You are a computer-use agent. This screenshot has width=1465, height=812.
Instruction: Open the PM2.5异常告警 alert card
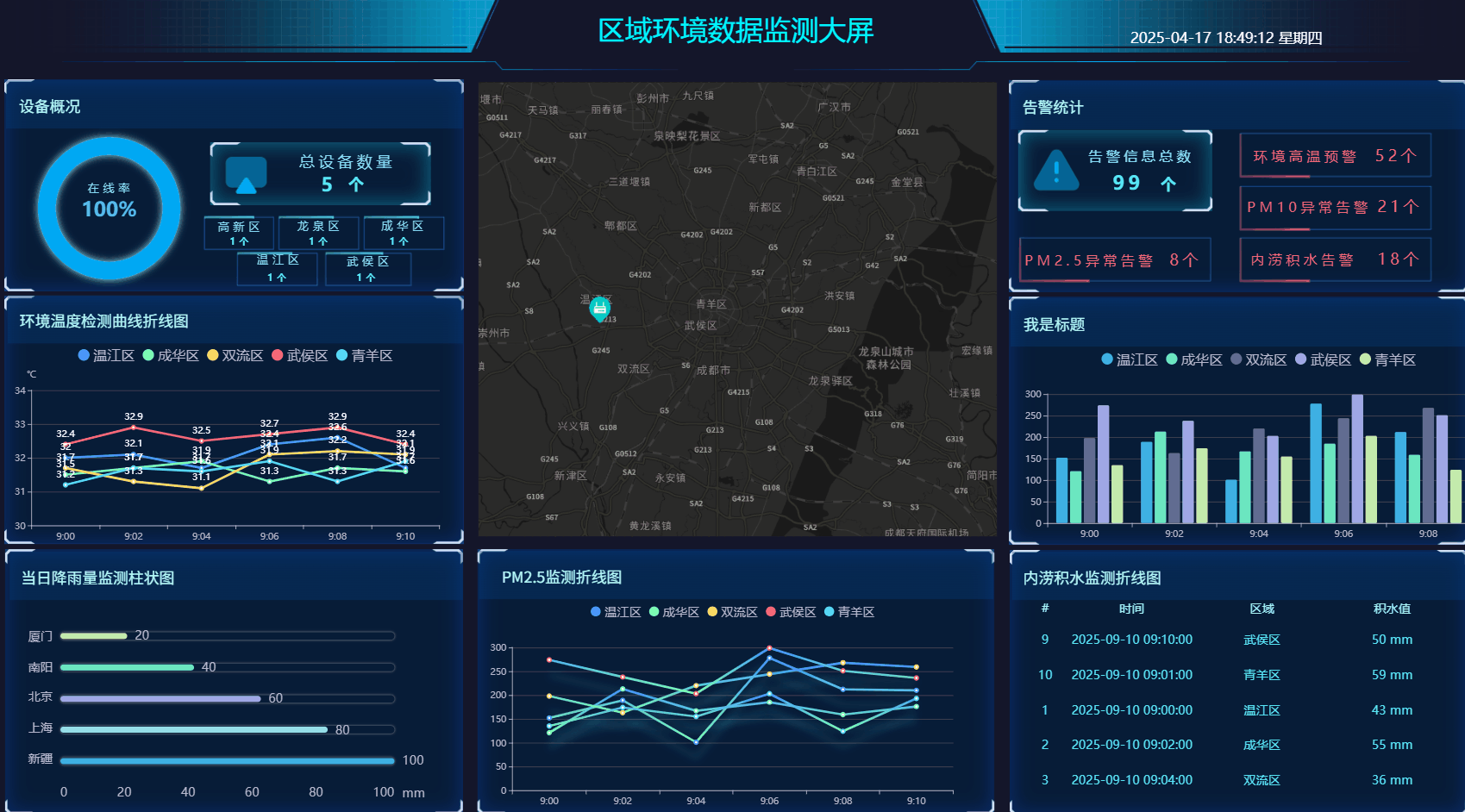[1114, 259]
